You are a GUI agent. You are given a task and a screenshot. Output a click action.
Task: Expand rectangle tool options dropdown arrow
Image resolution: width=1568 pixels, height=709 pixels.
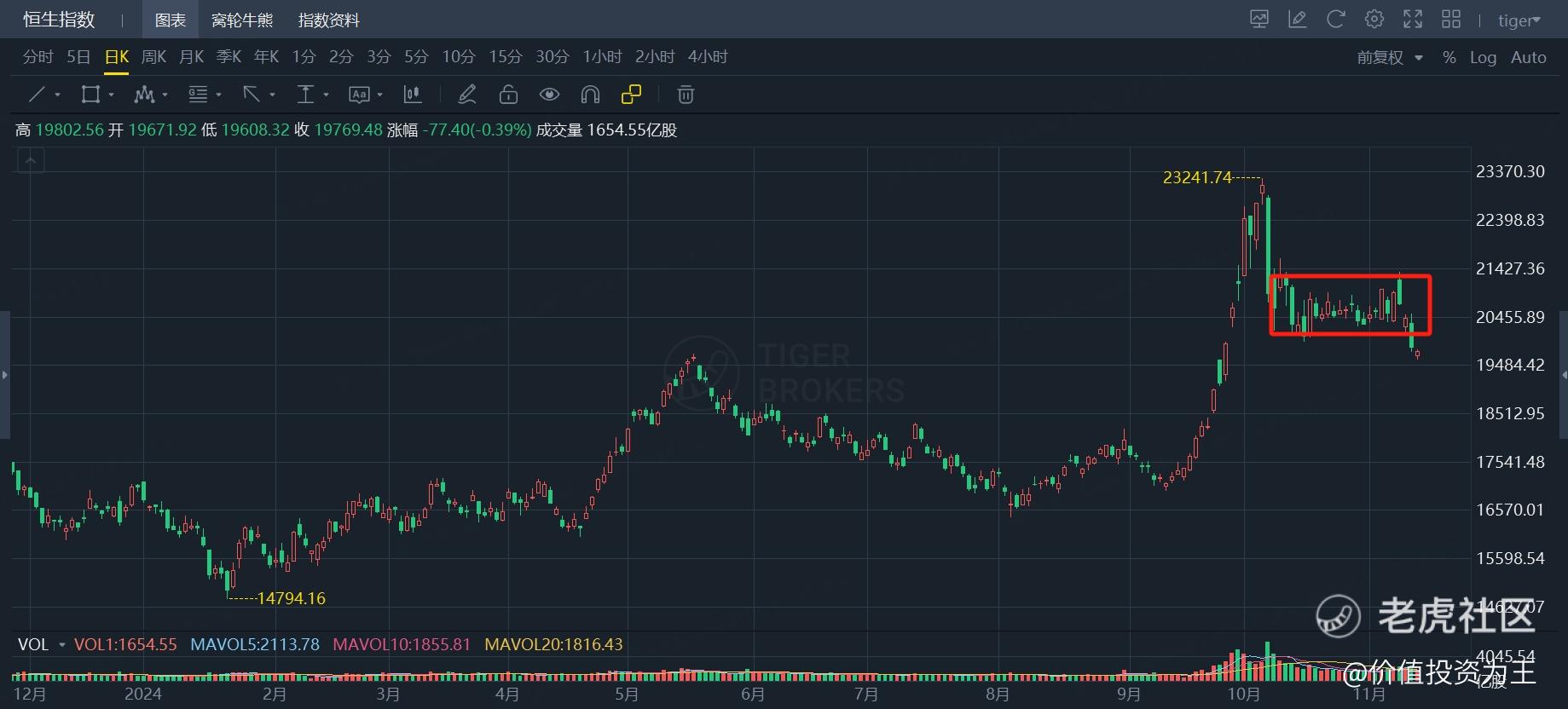111,95
